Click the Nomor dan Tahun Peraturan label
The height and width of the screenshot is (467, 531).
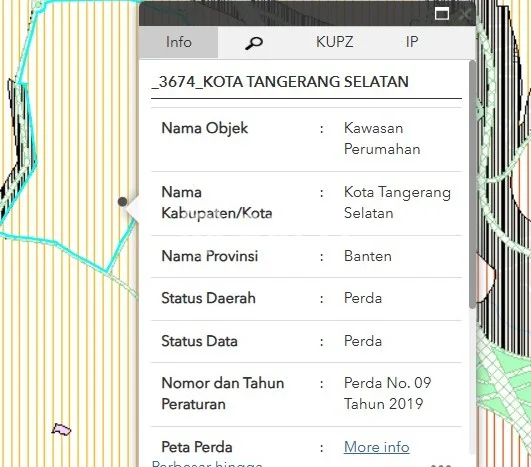pos(222,394)
